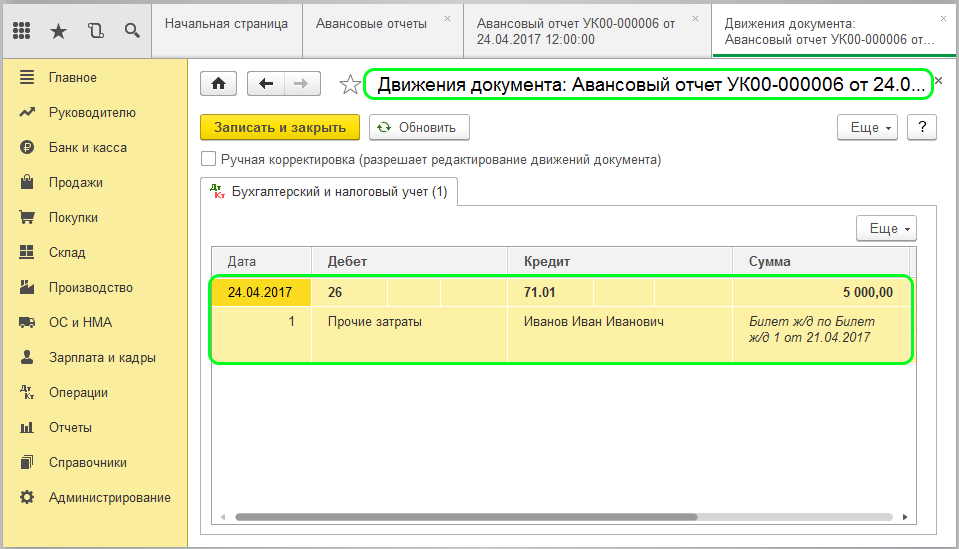Screen dimensions: 959x549
Task: Expand the top Еще dropdown
Action: coord(866,127)
